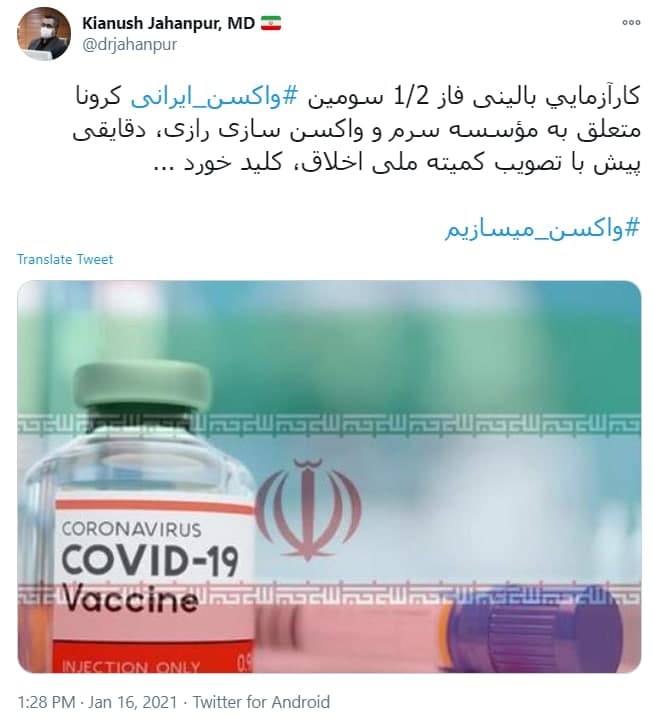Open the attached COVID-19 vaccine image
This screenshot has height=719, width=653.
[329, 476]
